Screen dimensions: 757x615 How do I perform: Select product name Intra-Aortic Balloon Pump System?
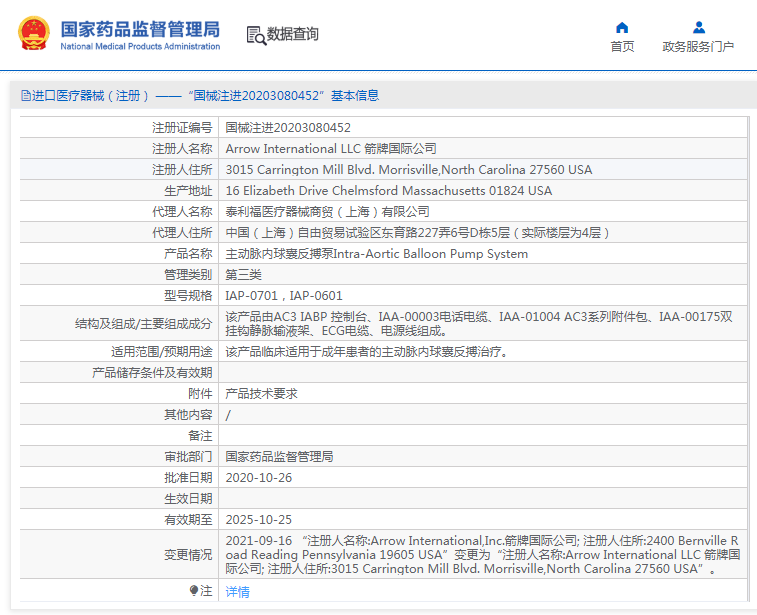[431, 253]
